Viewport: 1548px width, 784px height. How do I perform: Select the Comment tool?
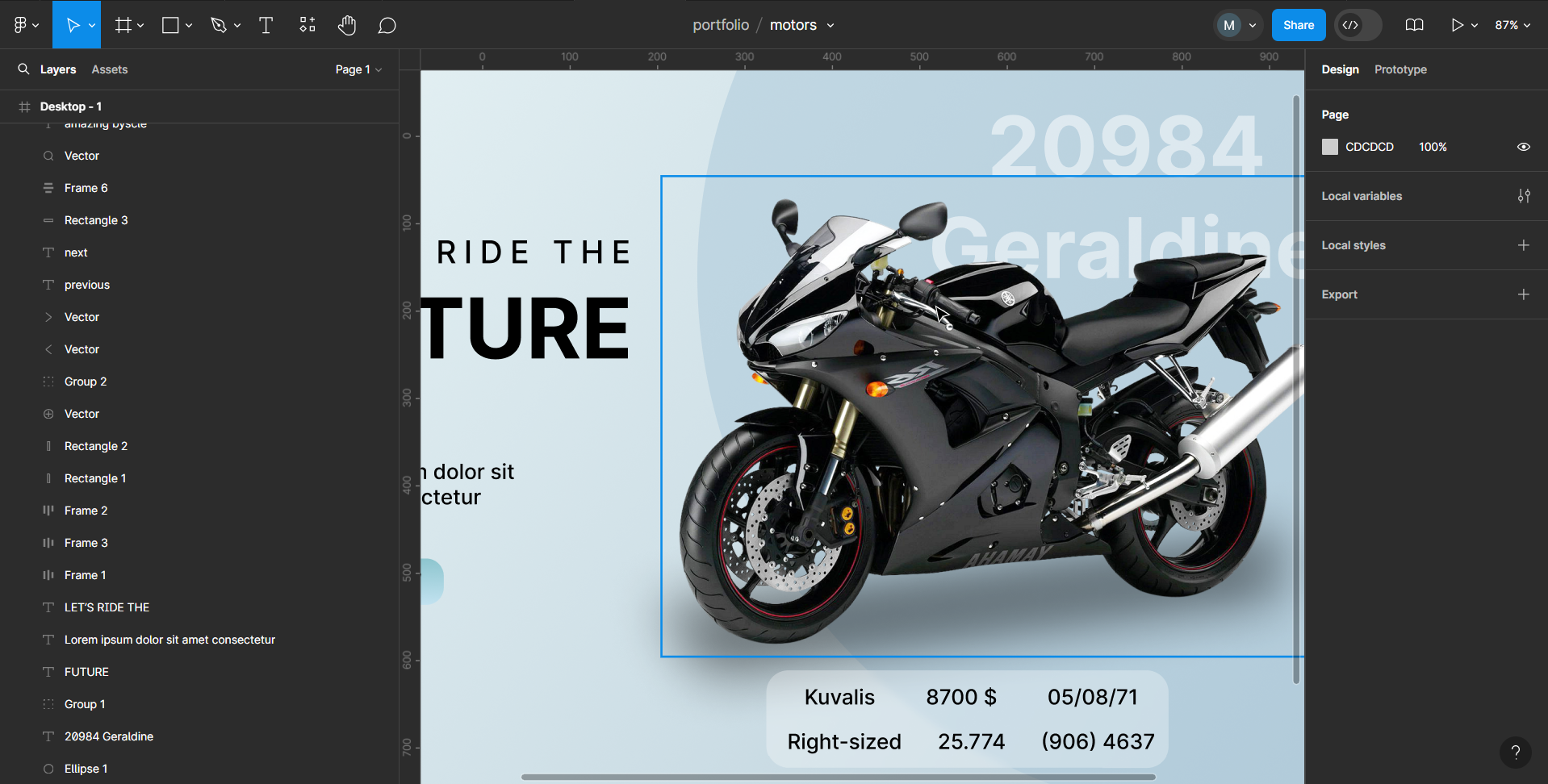pos(387,25)
